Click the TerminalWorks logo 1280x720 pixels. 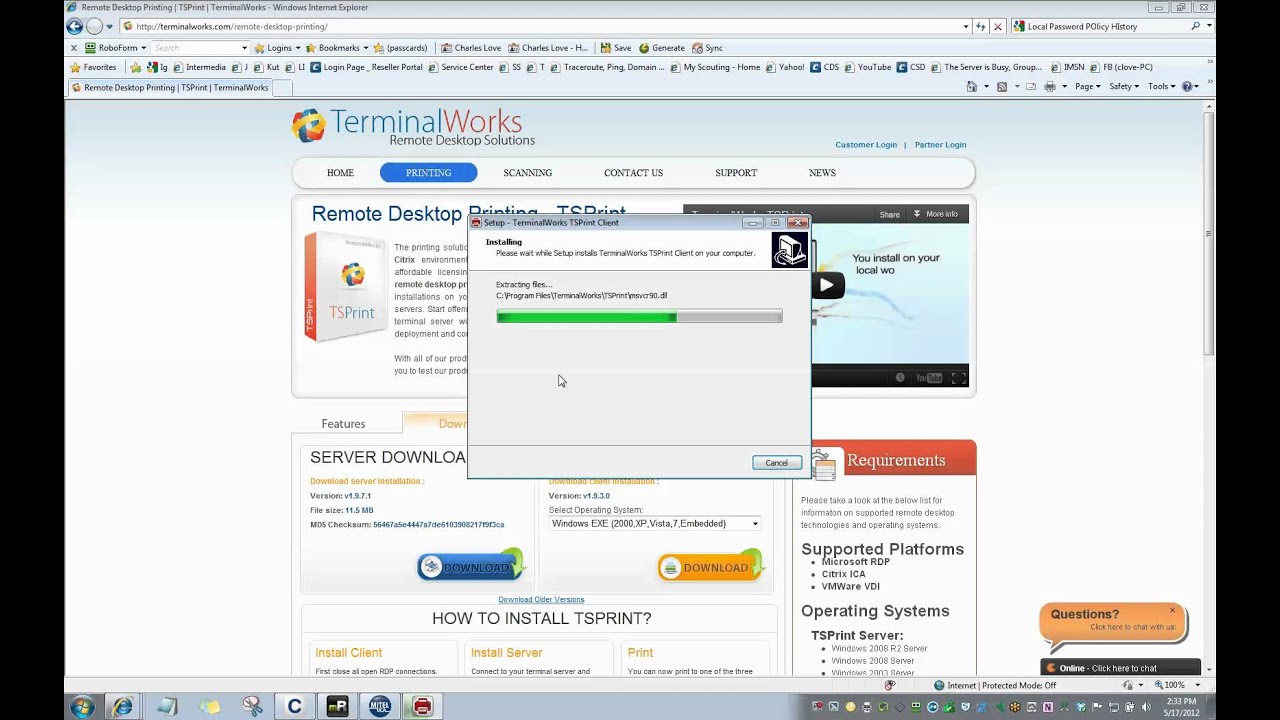(x=413, y=127)
